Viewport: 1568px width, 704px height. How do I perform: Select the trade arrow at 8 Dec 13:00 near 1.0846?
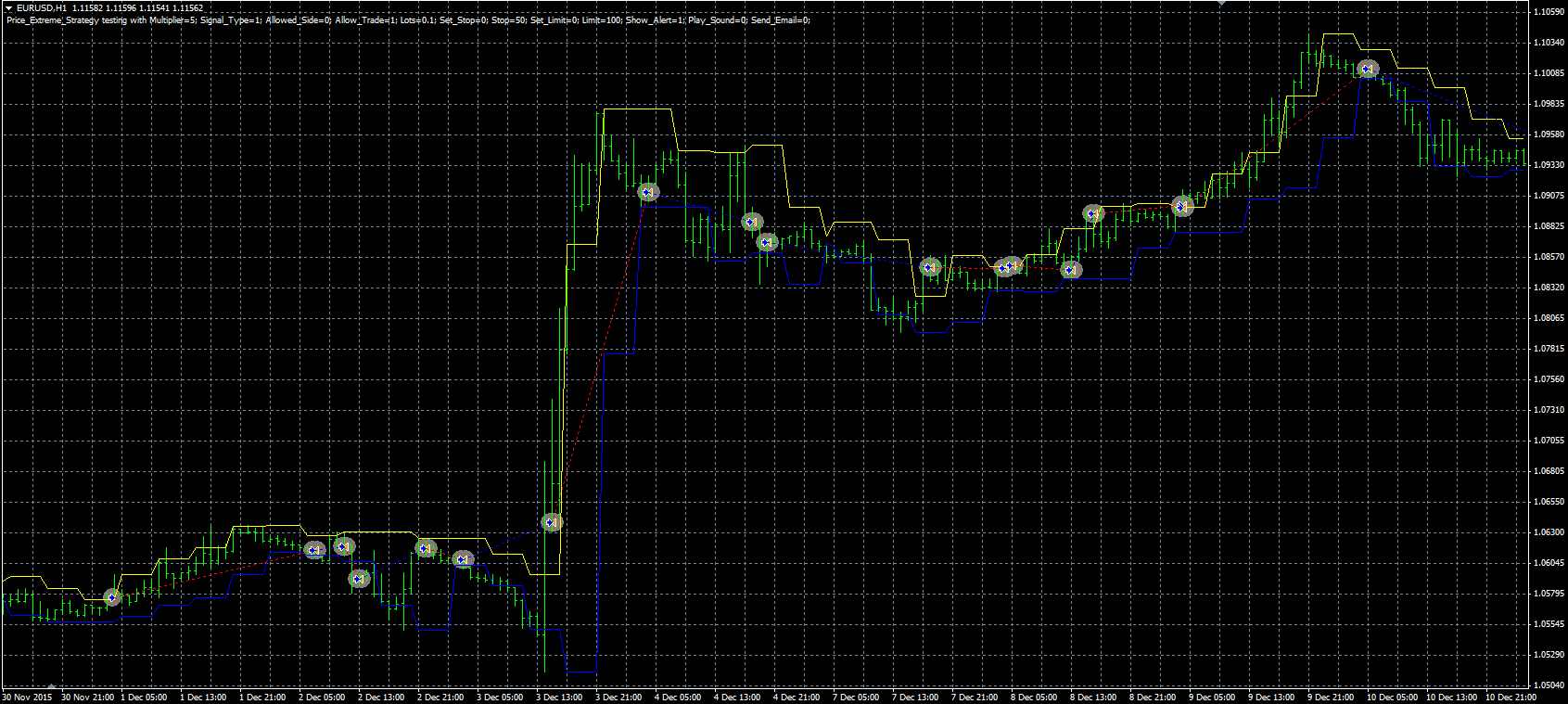[x=1071, y=270]
